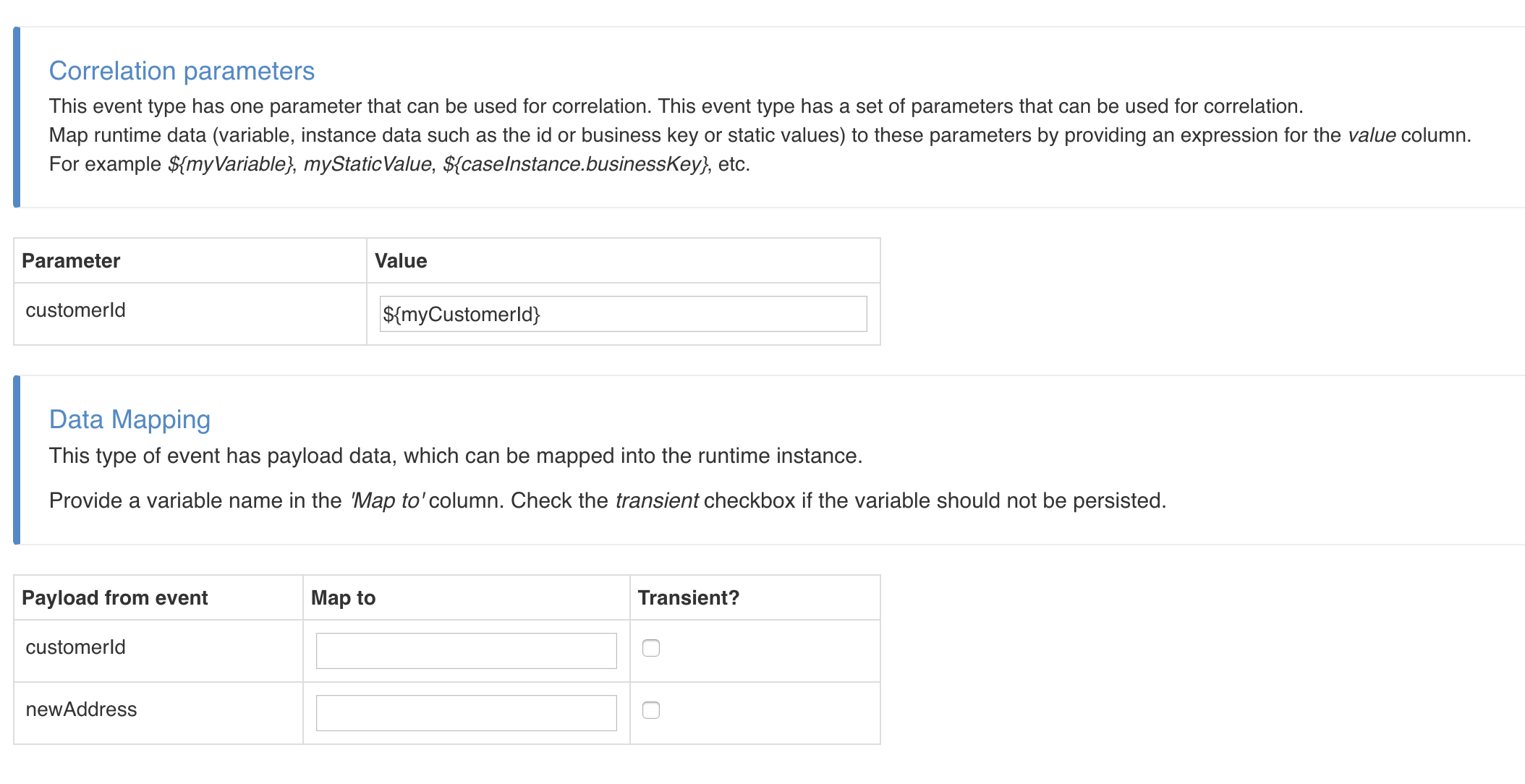The image size is (1525, 784).
Task: Select the customerId parameter label
Action: tap(75, 310)
